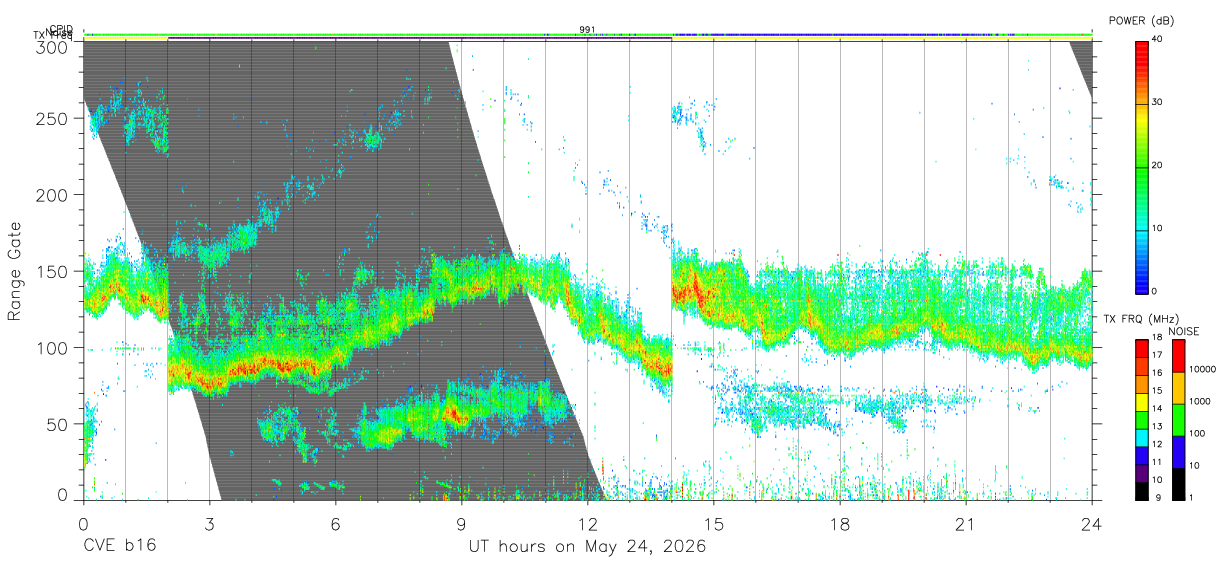Click the 12 tick on UT hours axis

tap(587, 523)
